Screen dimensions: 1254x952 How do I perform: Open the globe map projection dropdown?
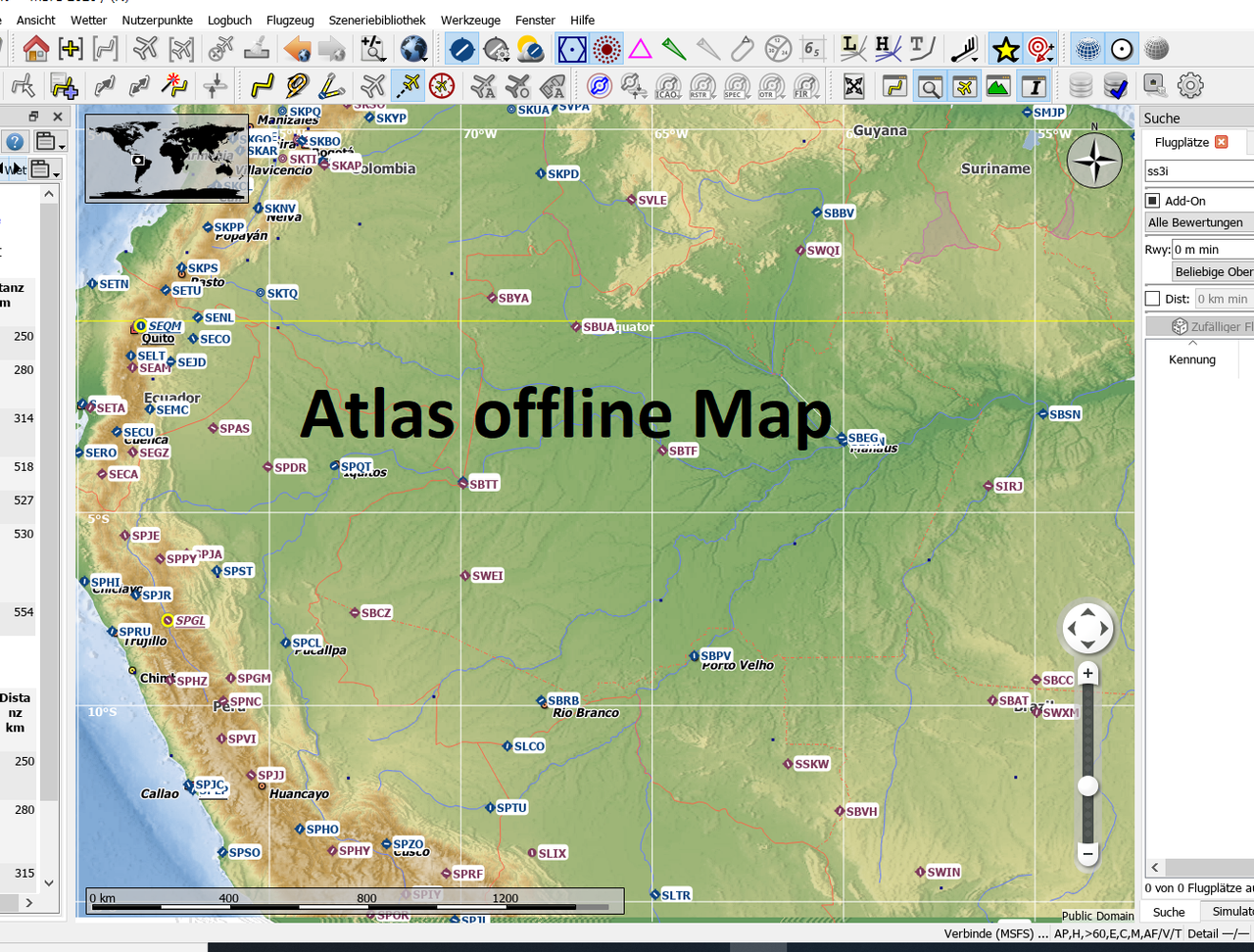coord(414,48)
